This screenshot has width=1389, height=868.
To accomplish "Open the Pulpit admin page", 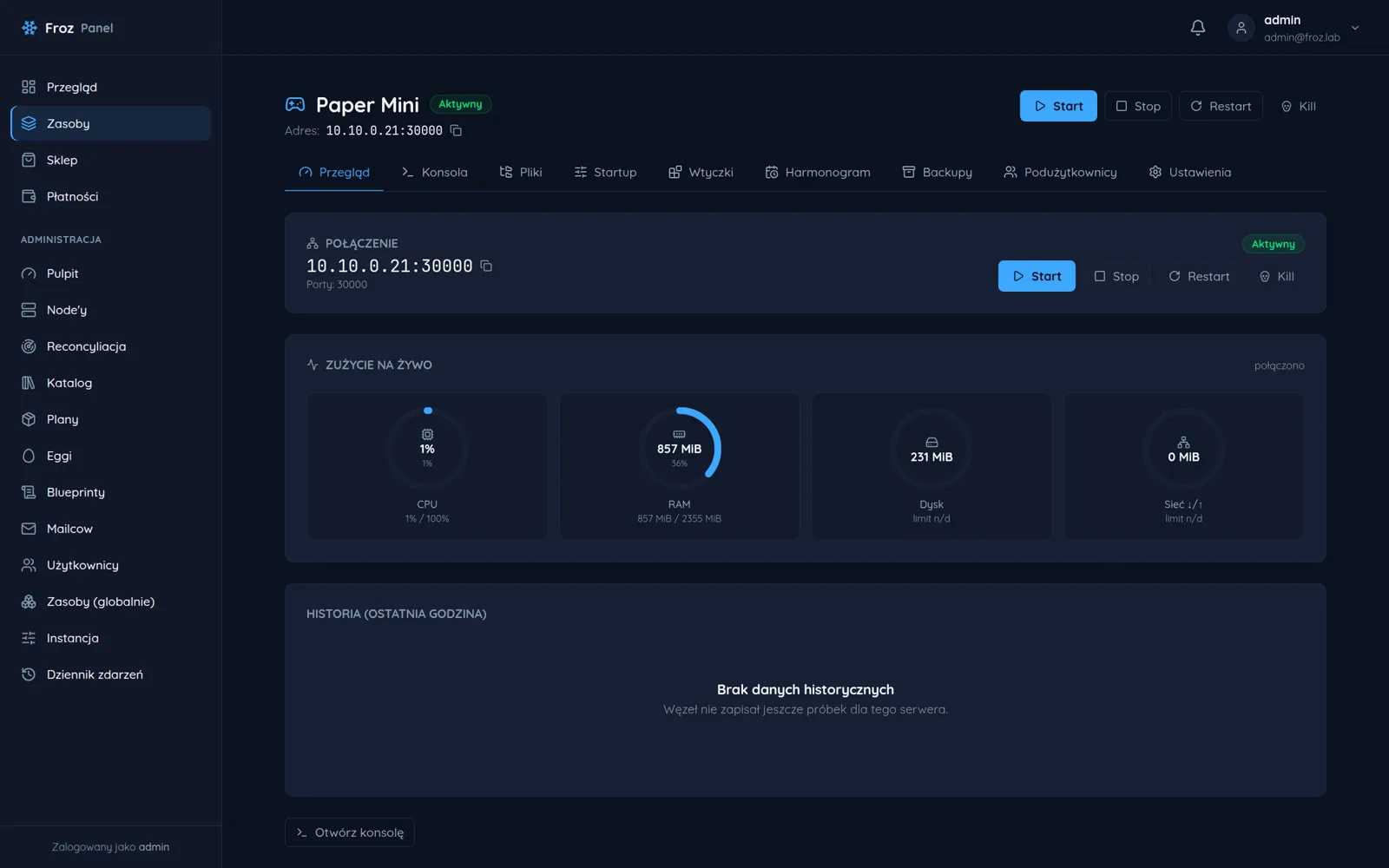I will click(x=111, y=273).
